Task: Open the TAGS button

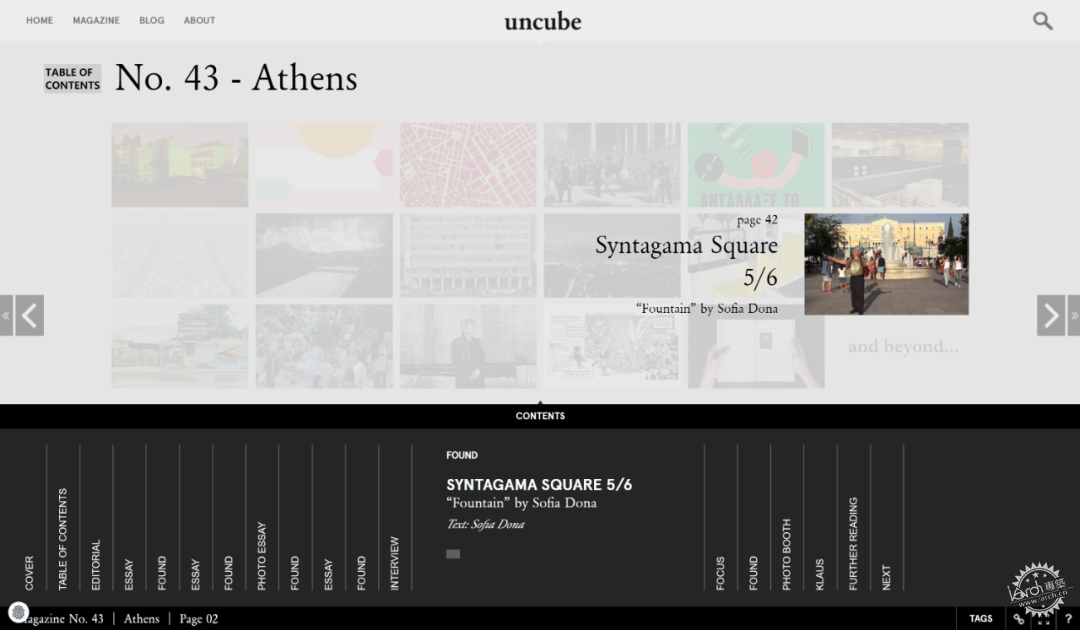Action: [x=981, y=619]
